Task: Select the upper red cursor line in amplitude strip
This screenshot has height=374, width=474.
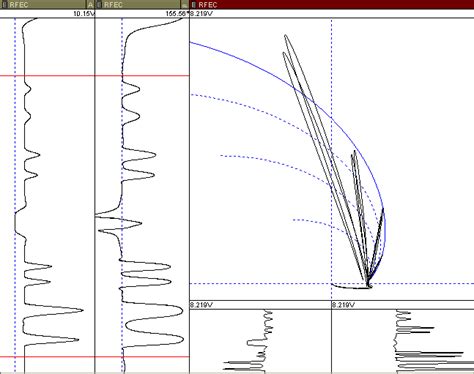Action: [x=47, y=76]
